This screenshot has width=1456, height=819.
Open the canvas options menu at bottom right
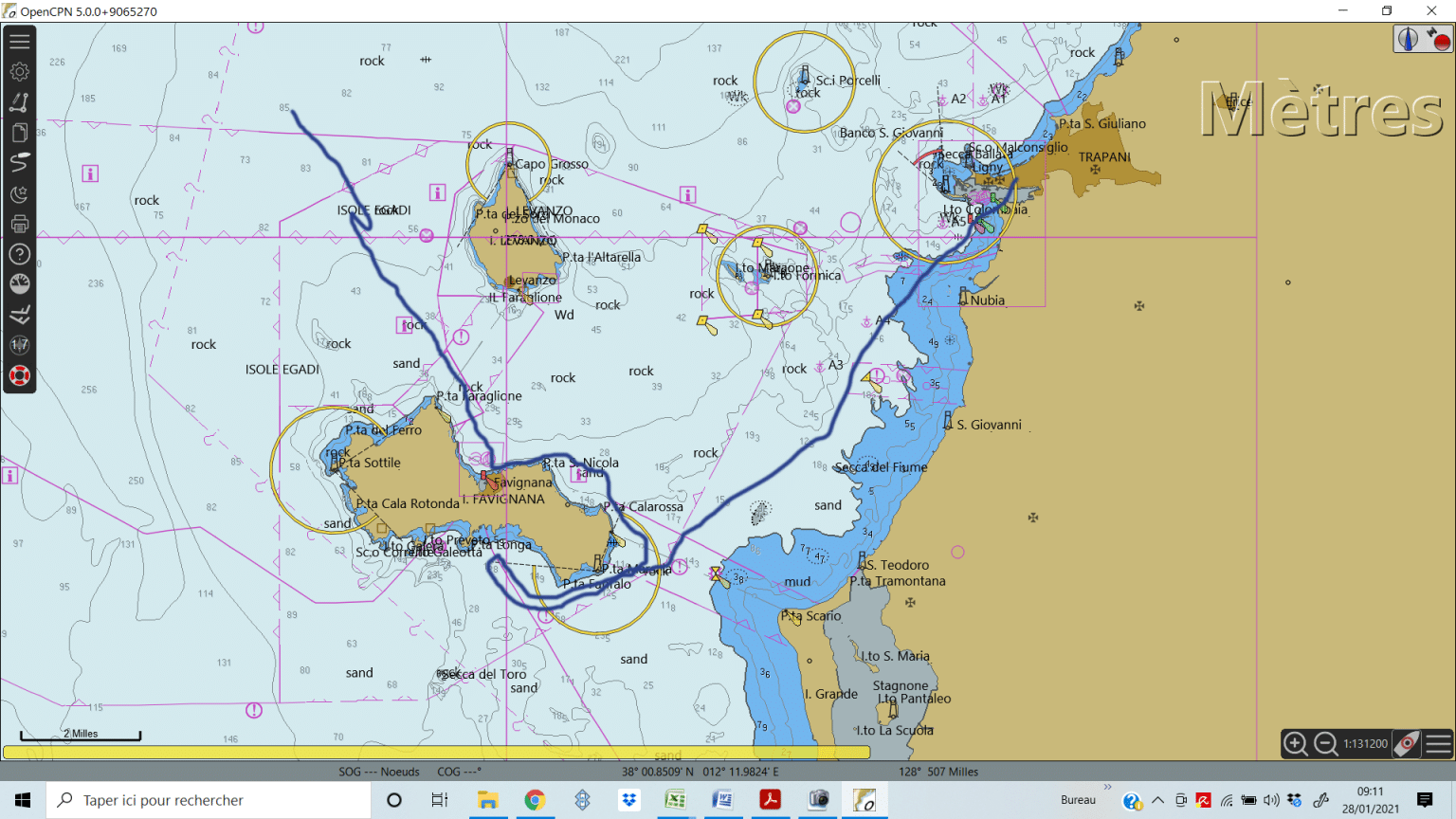pos(1438,744)
